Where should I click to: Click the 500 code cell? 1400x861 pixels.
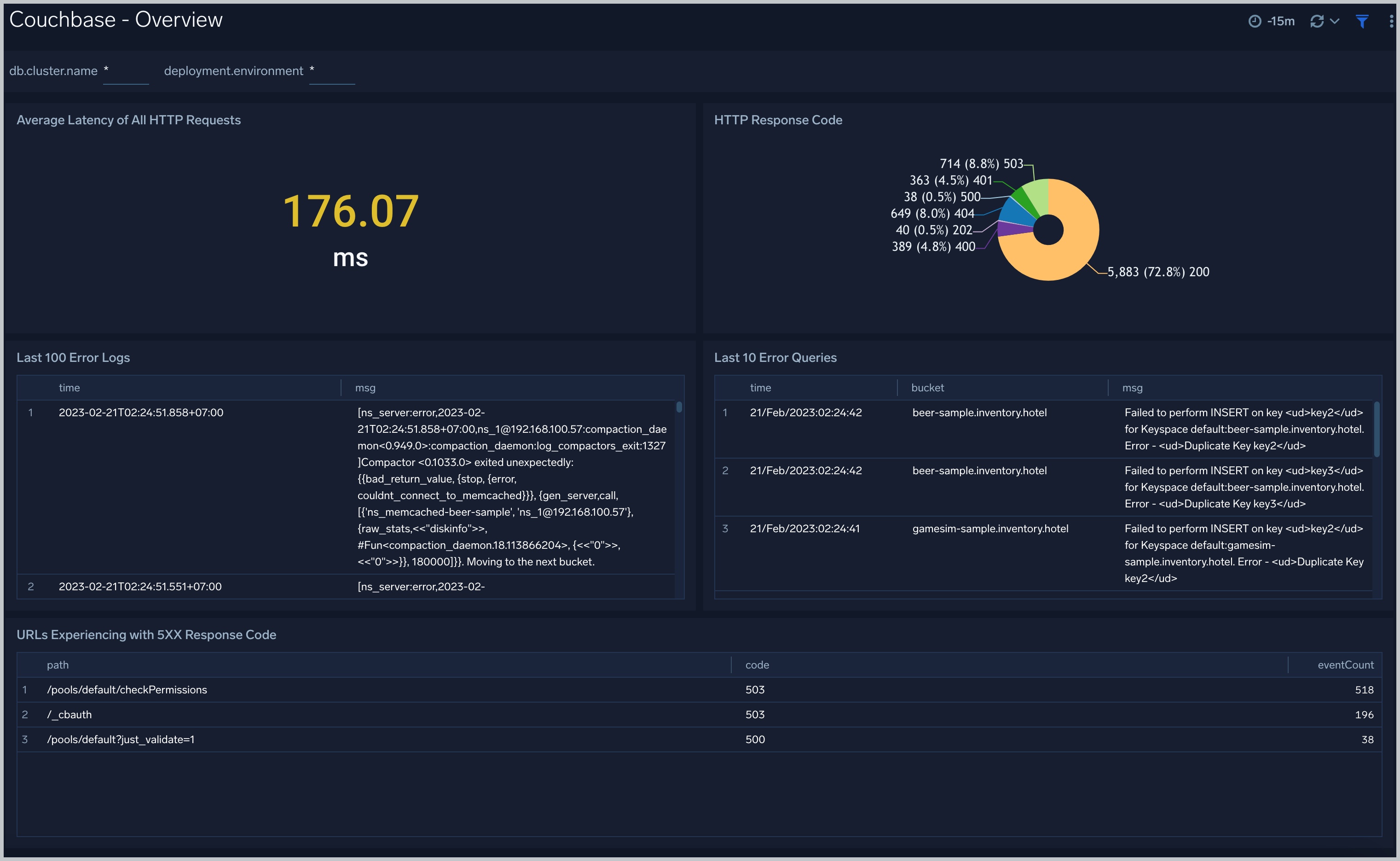pyautogui.click(x=755, y=740)
